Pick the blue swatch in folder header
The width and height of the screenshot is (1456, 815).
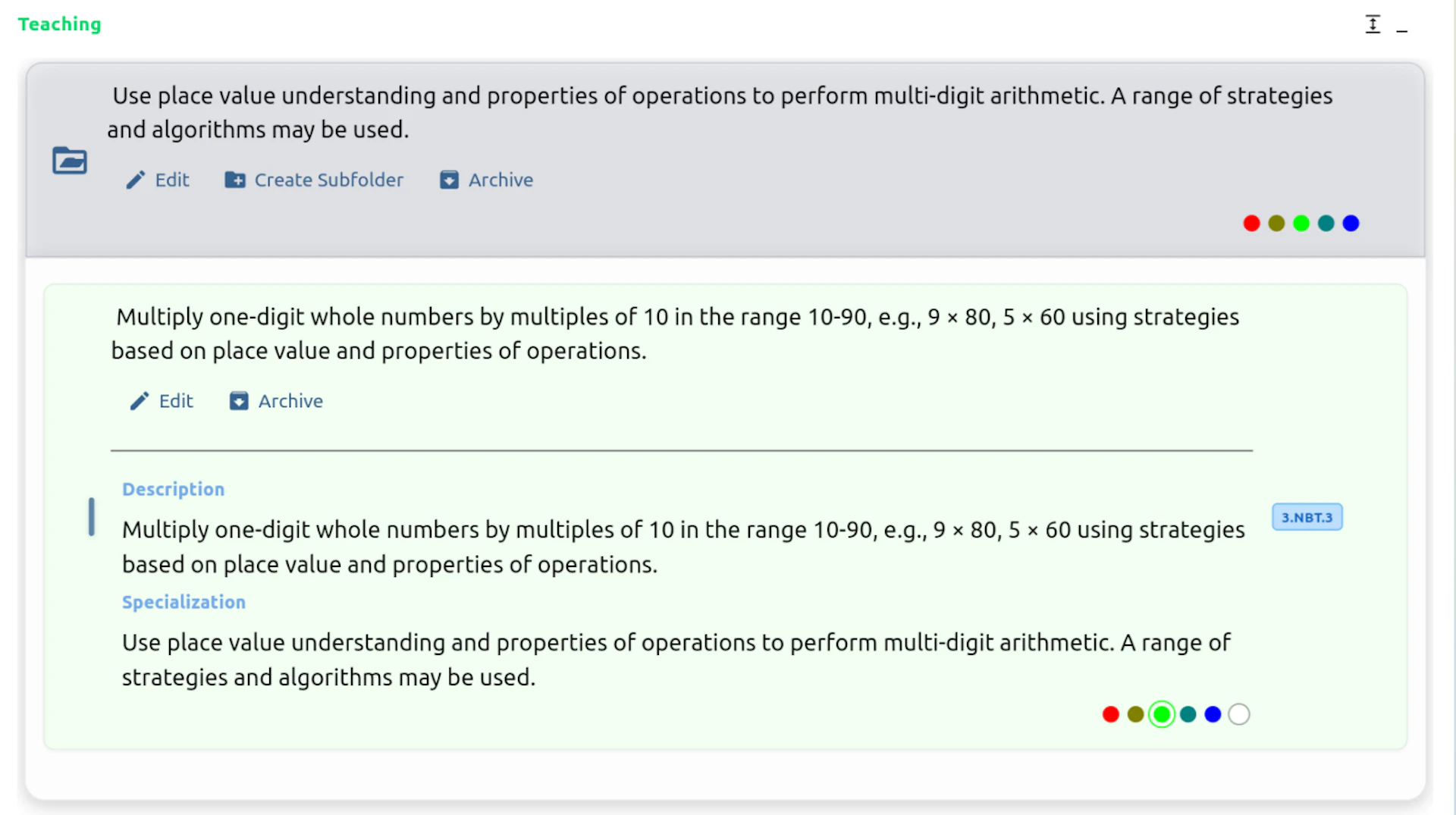click(x=1351, y=223)
